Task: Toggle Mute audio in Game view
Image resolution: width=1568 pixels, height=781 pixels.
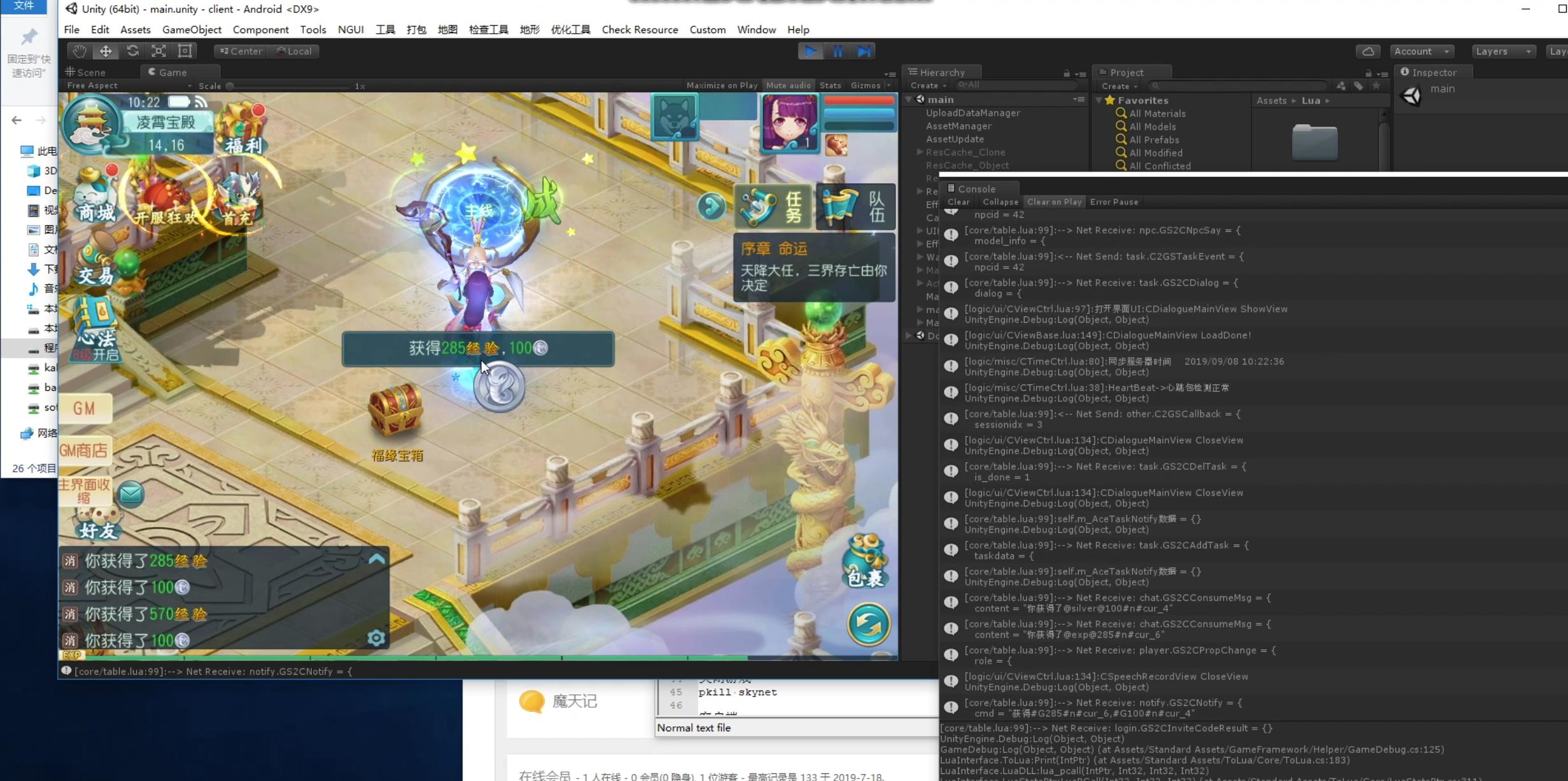Action: 788,85
